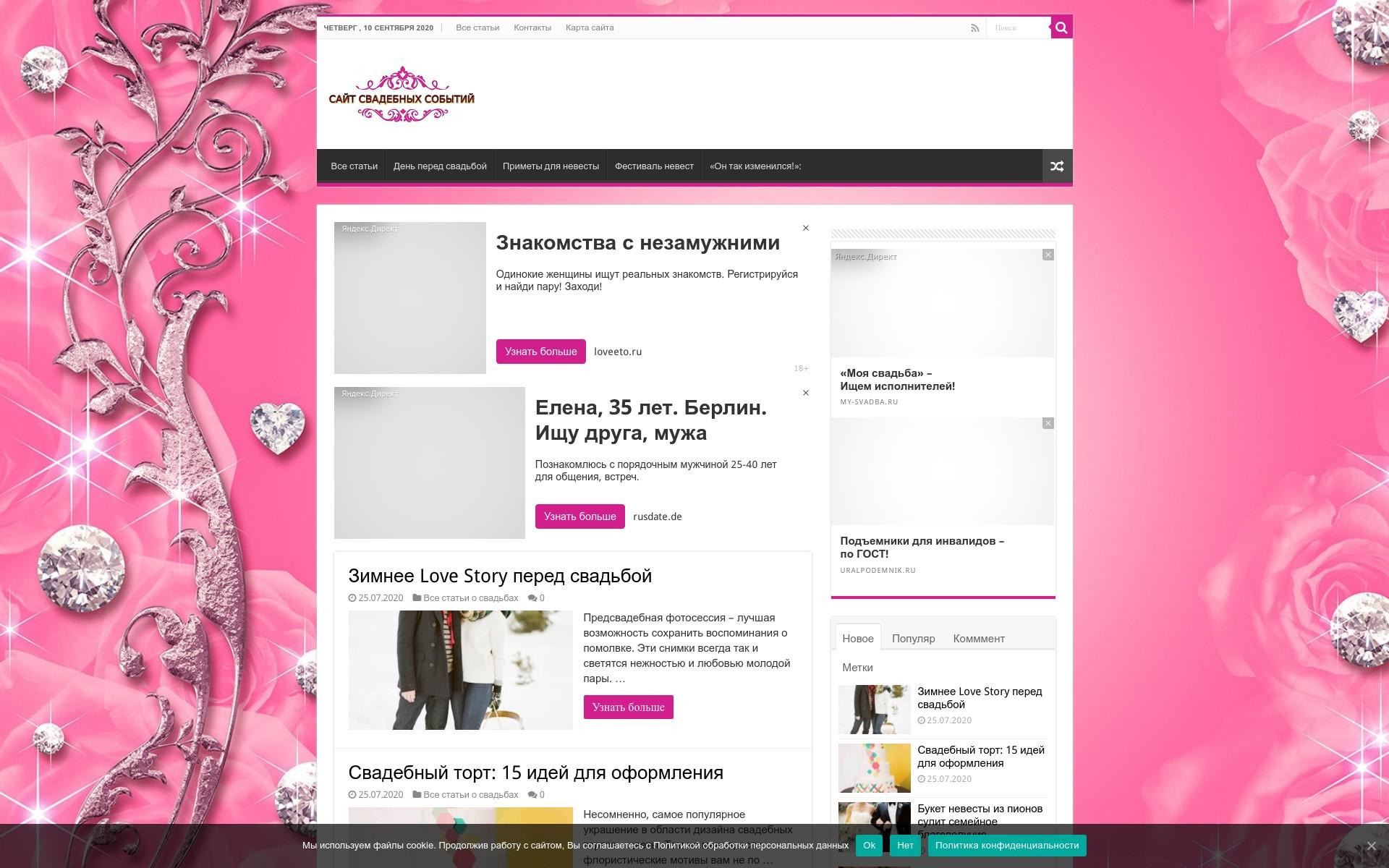Close the 'Елена, 35 лет' ad
1389x868 pixels.
805,393
